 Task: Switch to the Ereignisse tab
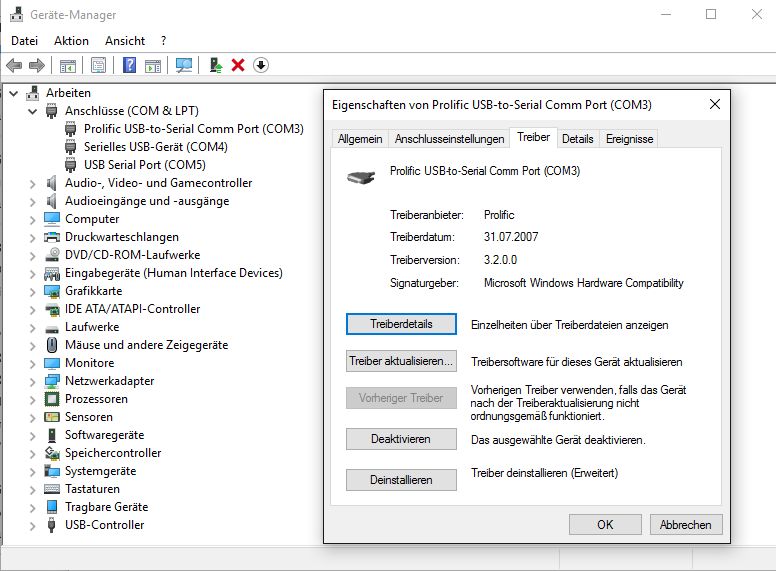tap(630, 139)
